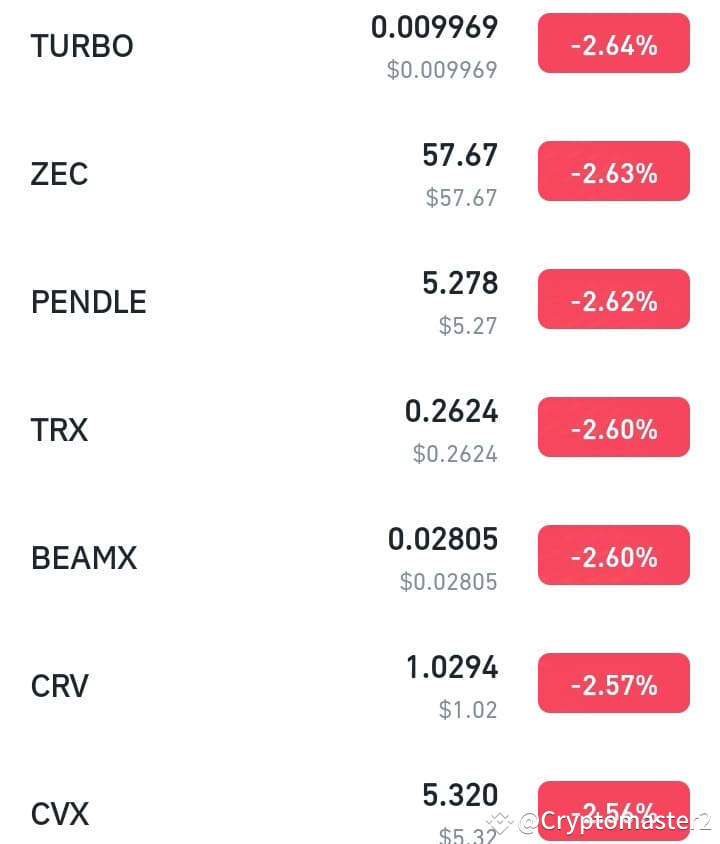Tap the TRX -2.60% change badge

[x=613, y=427]
